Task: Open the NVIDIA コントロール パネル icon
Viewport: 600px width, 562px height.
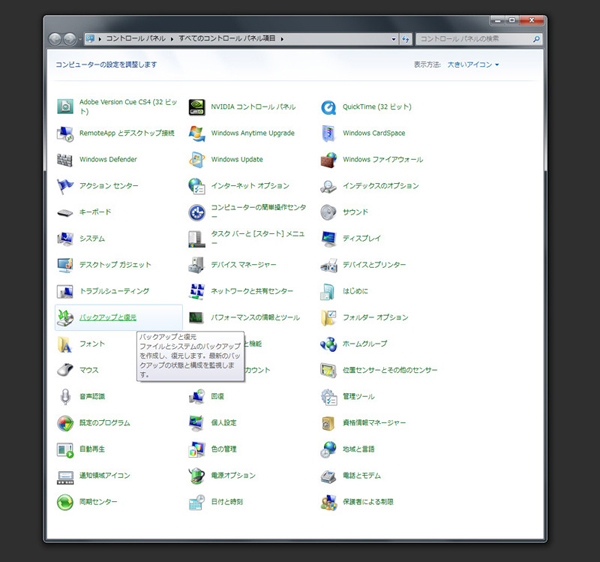Action: 197,107
